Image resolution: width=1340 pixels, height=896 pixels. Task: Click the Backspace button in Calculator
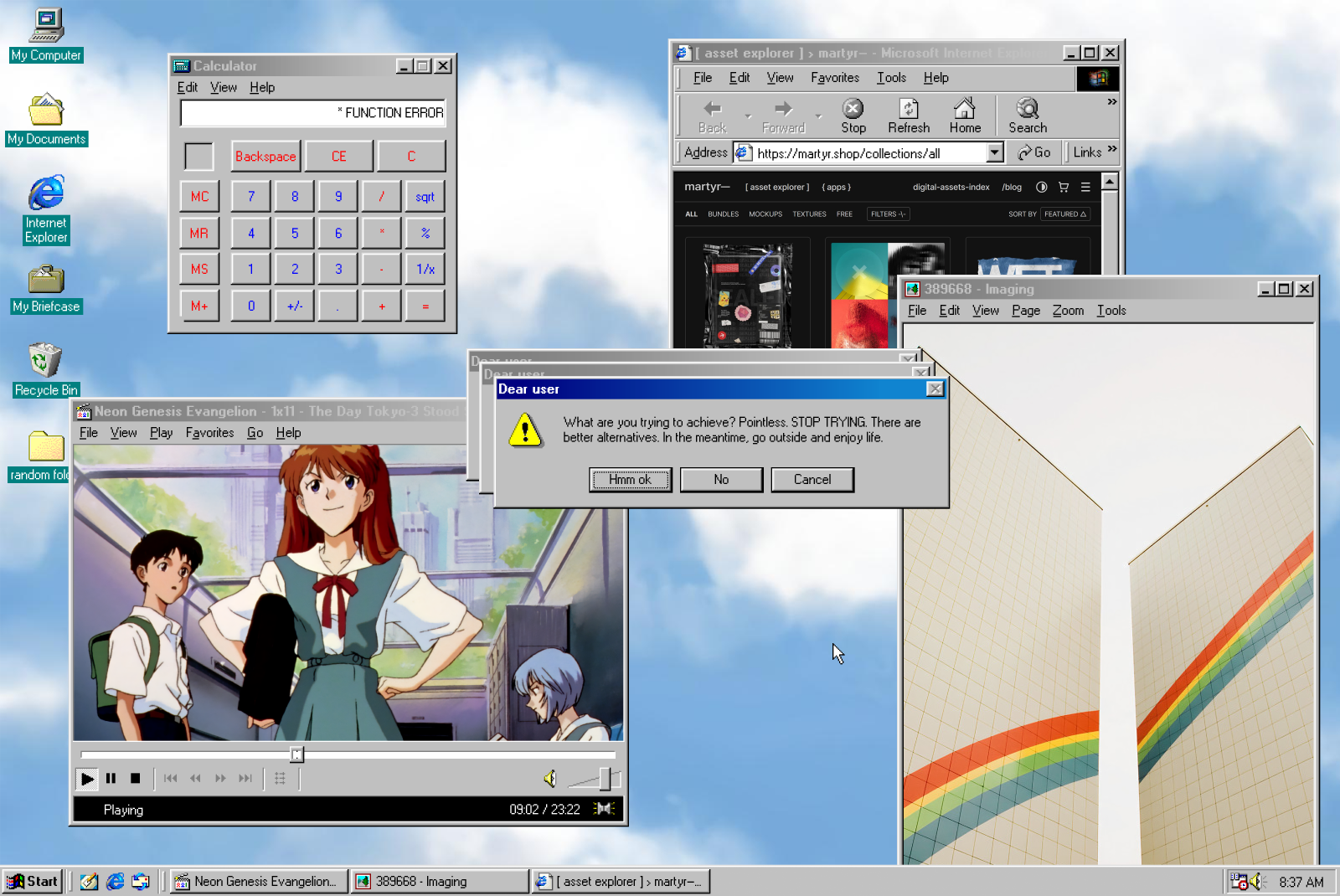[x=265, y=157]
